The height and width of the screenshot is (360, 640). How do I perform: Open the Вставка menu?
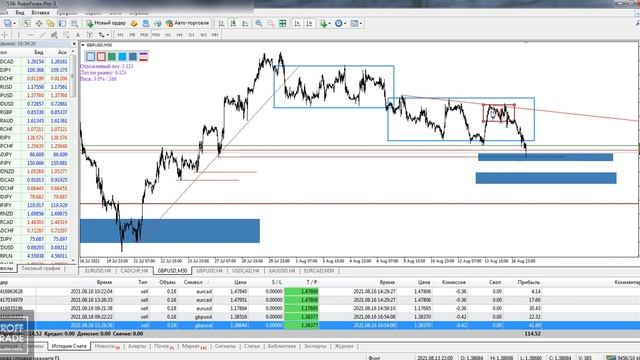[x=40, y=13]
